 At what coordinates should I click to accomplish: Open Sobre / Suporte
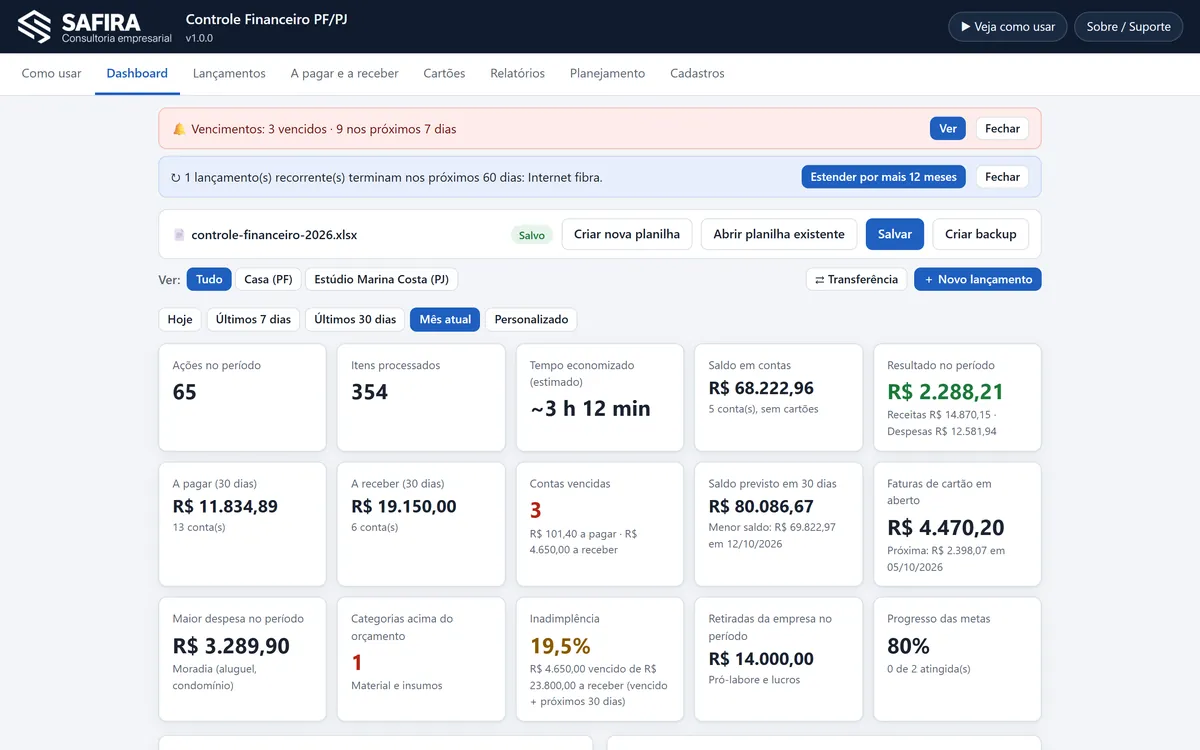coord(1128,27)
